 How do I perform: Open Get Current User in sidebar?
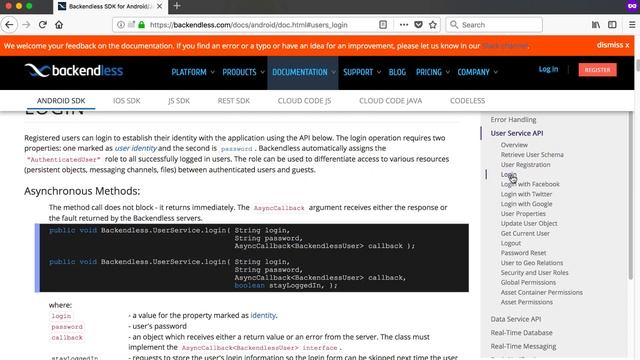525,233
